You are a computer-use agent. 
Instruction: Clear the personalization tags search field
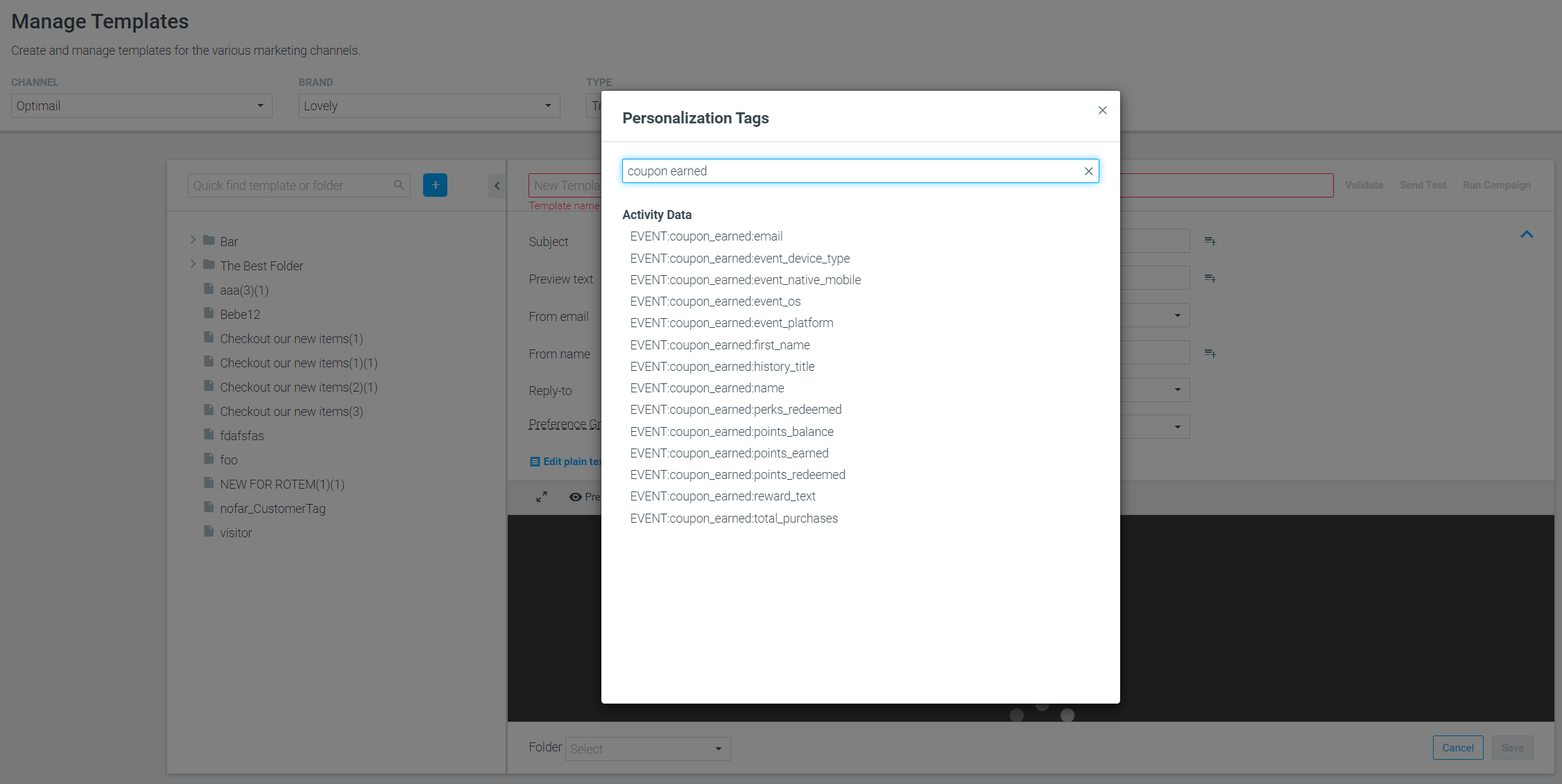pyautogui.click(x=1088, y=171)
